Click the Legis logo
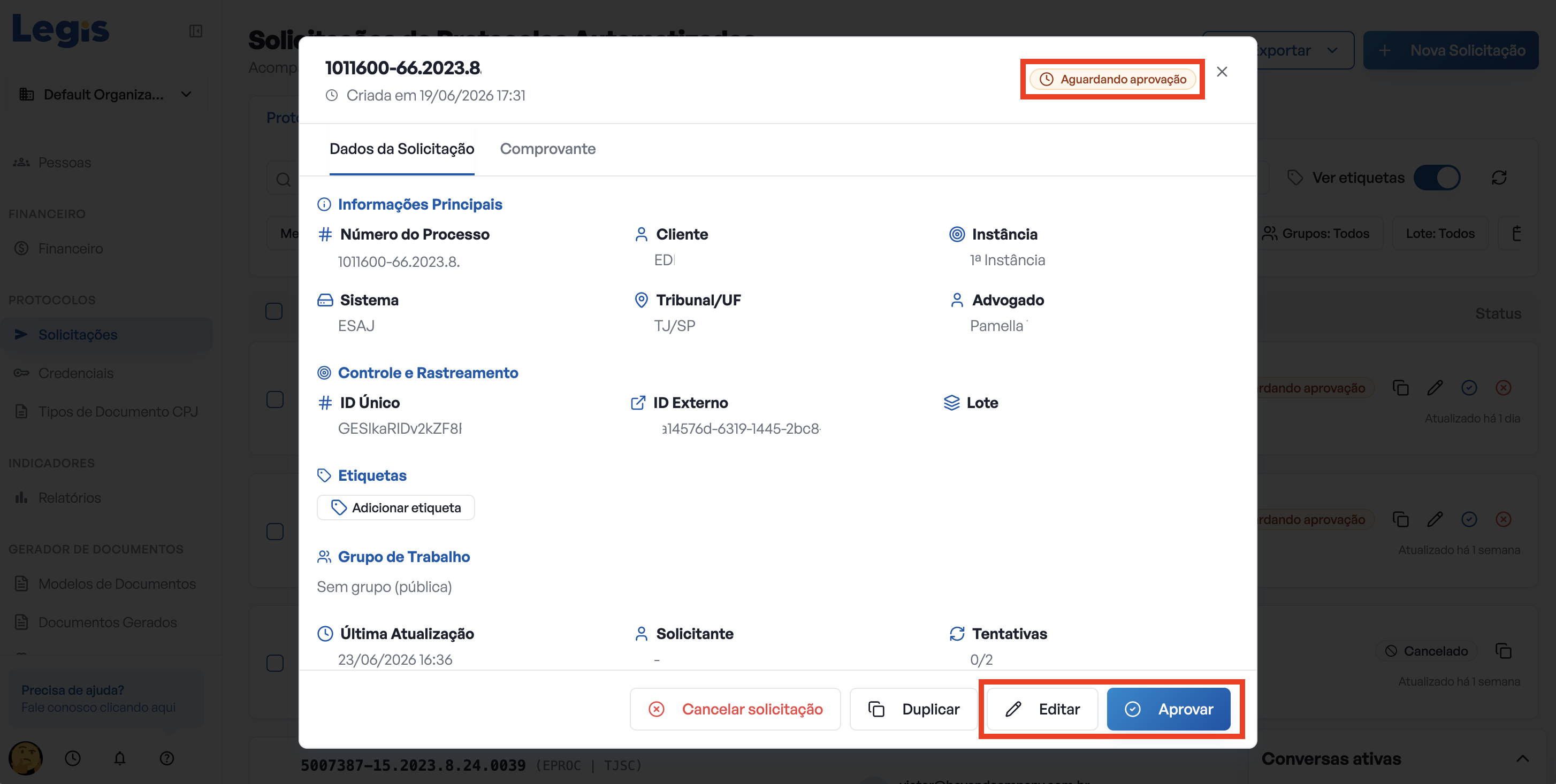Screen dimensions: 1556x784 pos(60,30)
